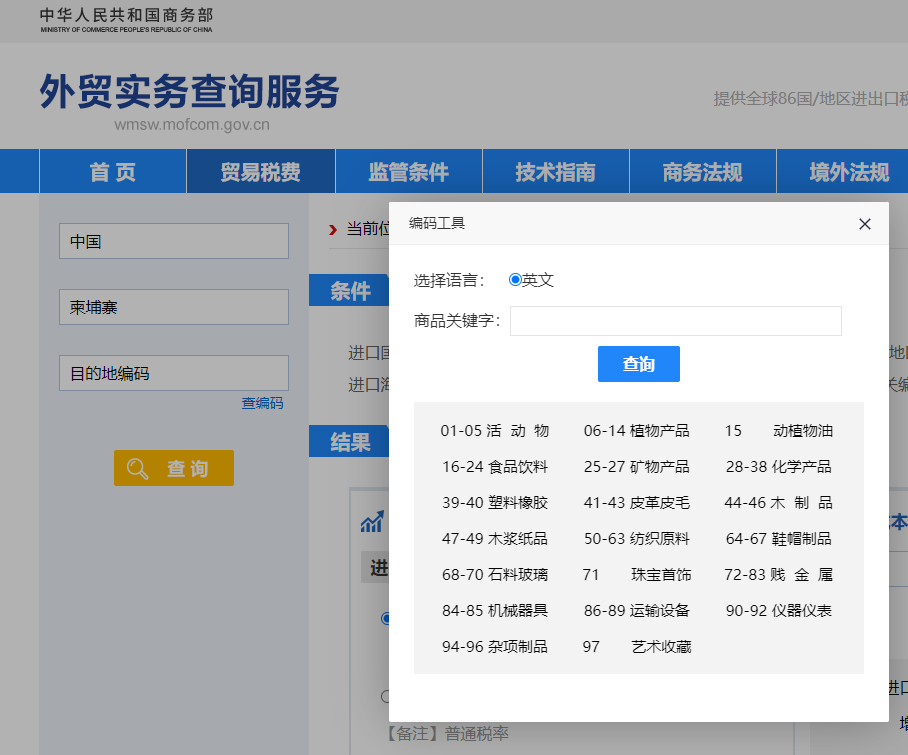Click the 目的地编码 input field

(174, 373)
